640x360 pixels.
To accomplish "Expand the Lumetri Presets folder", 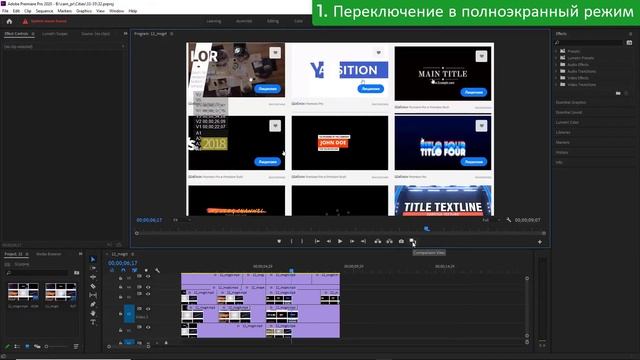I will coord(556,58).
